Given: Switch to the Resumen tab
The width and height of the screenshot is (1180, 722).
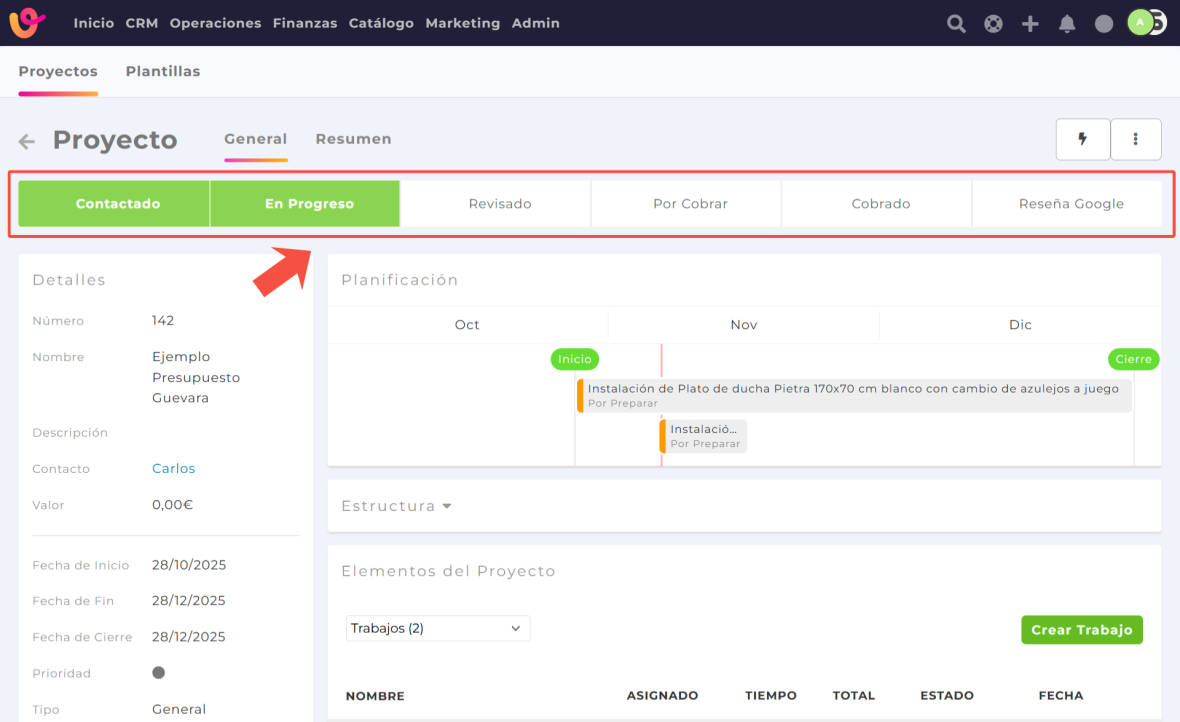Looking at the screenshot, I should 353,139.
